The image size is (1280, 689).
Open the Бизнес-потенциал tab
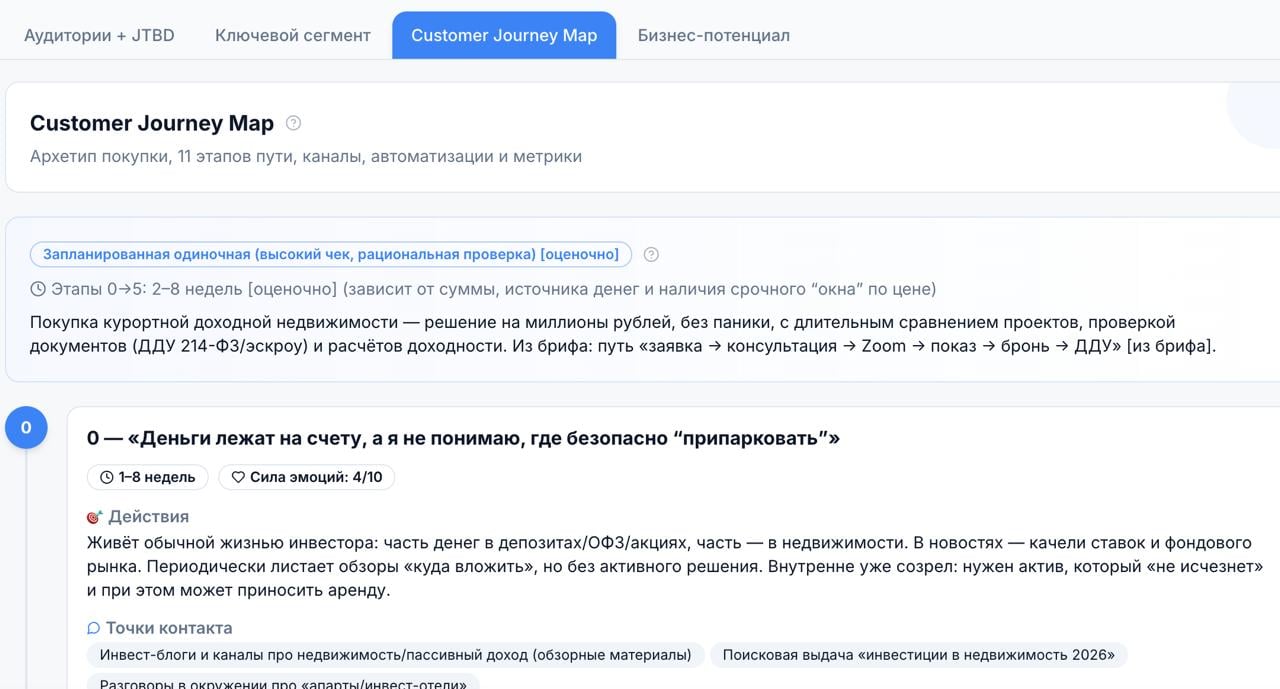pos(714,35)
